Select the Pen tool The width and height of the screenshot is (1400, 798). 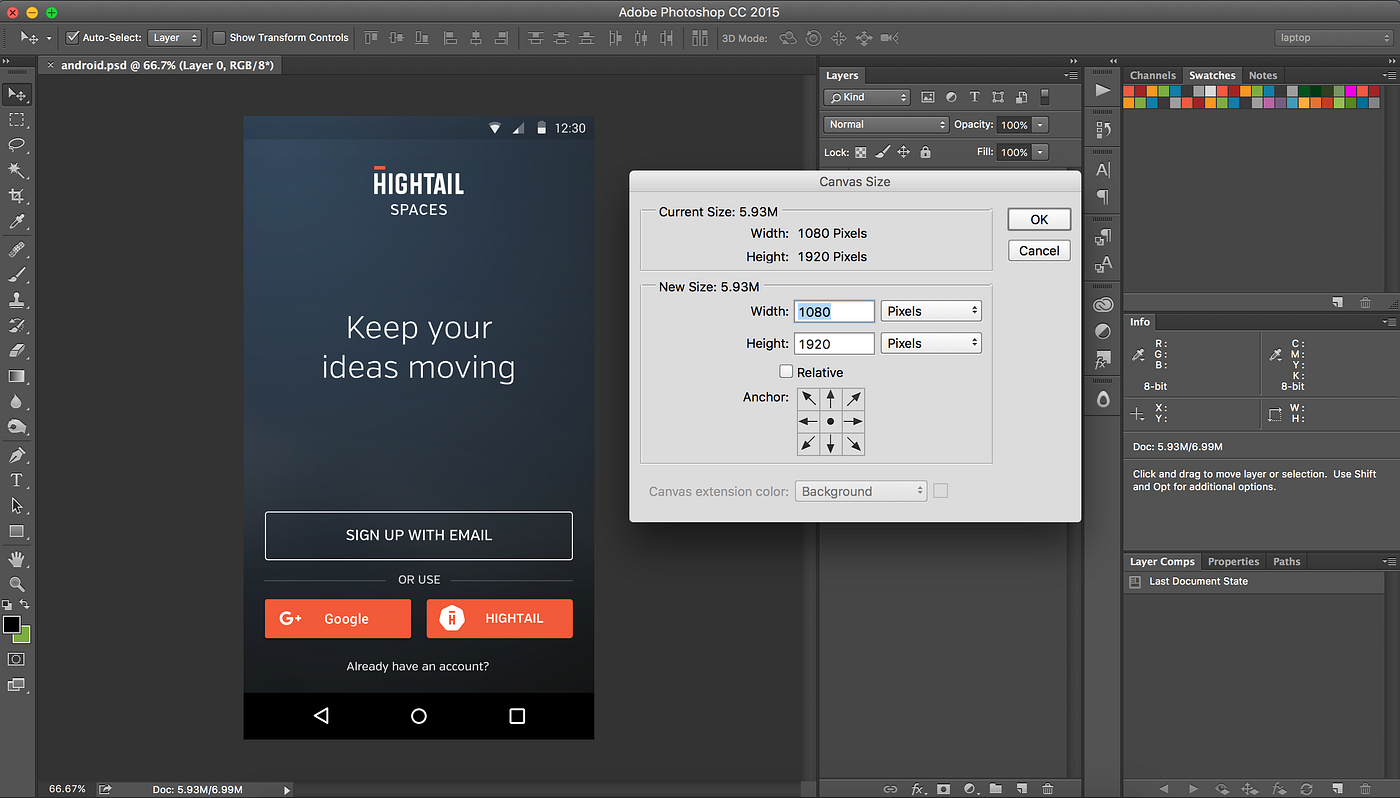click(17, 455)
